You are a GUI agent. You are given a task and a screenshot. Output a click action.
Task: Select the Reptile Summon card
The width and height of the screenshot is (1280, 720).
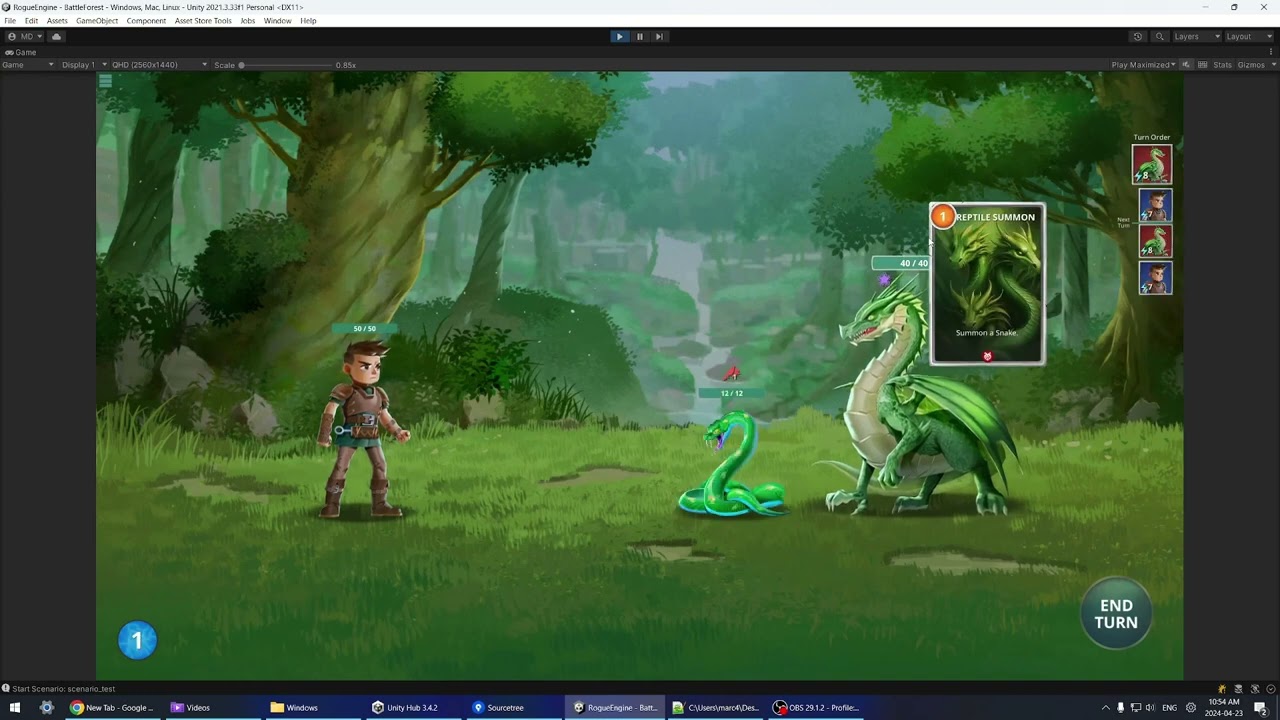(988, 284)
